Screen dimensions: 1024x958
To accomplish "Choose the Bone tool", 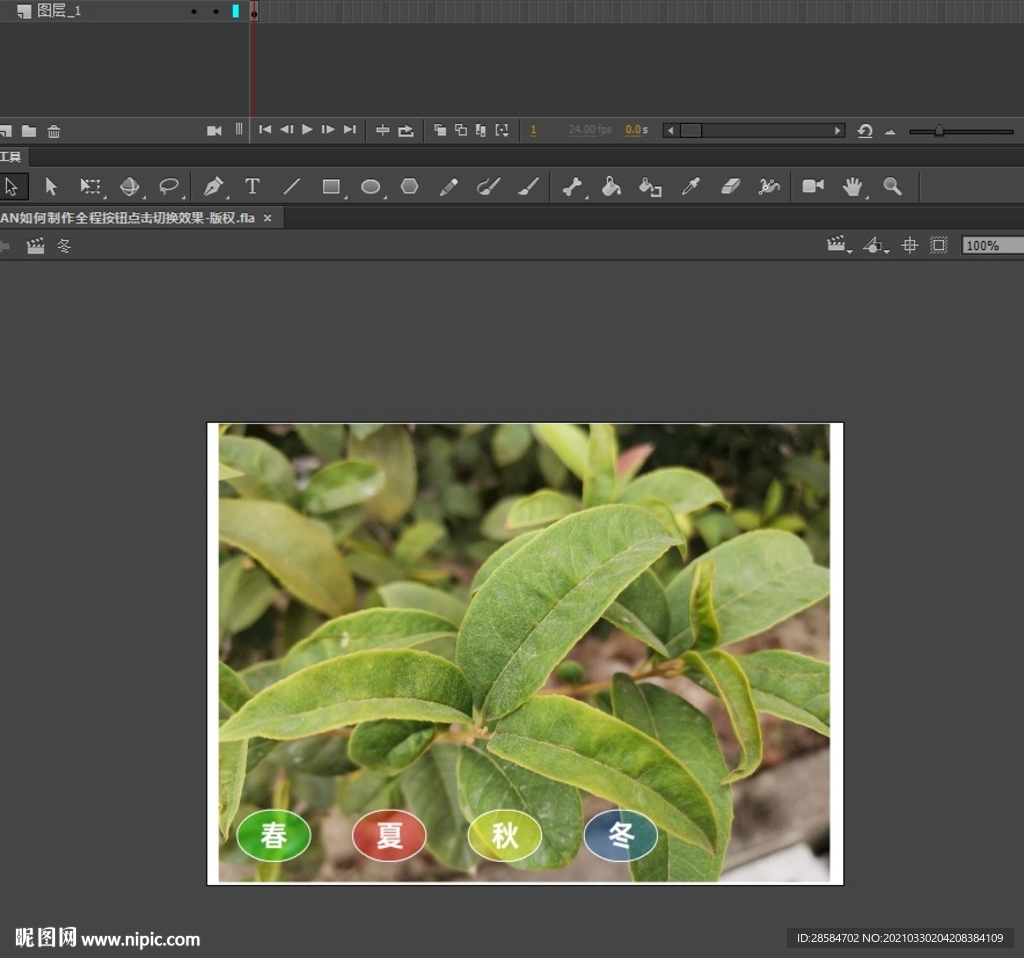I will pyautogui.click(x=571, y=187).
